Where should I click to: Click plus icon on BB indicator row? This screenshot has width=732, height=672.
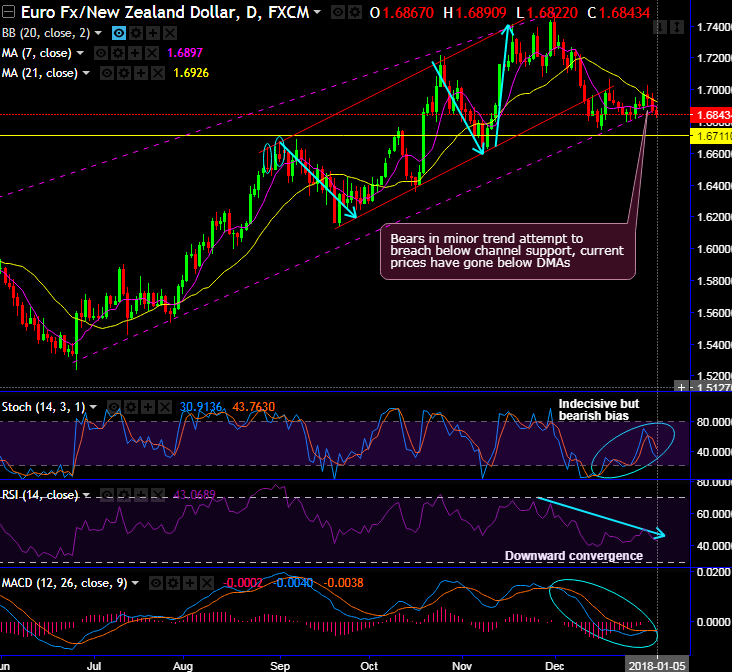click(153, 33)
